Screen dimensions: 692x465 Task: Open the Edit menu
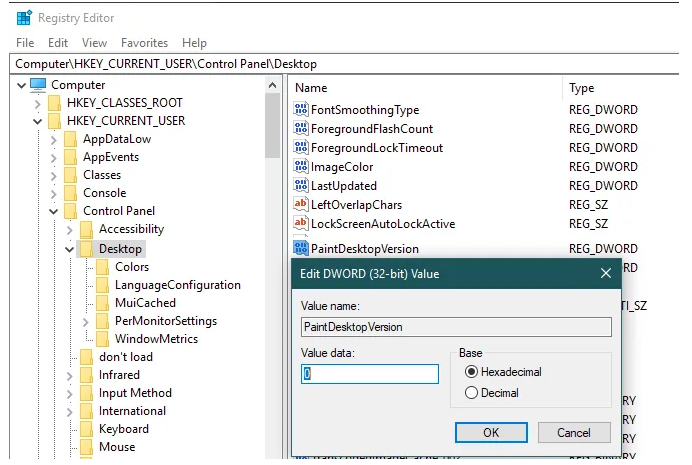pyautogui.click(x=58, y=43)
